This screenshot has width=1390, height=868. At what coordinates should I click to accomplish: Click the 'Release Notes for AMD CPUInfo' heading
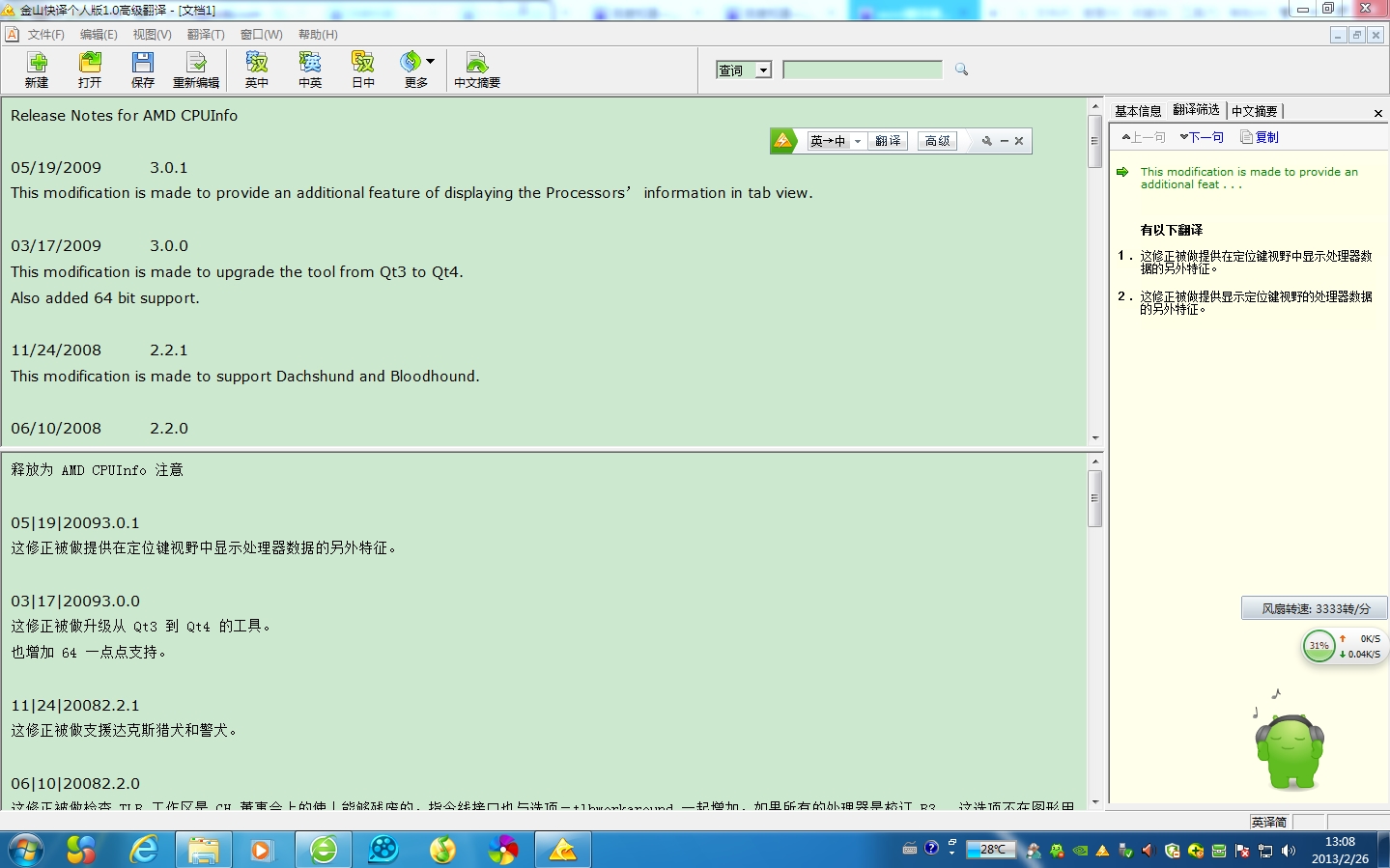pos(124,116)
